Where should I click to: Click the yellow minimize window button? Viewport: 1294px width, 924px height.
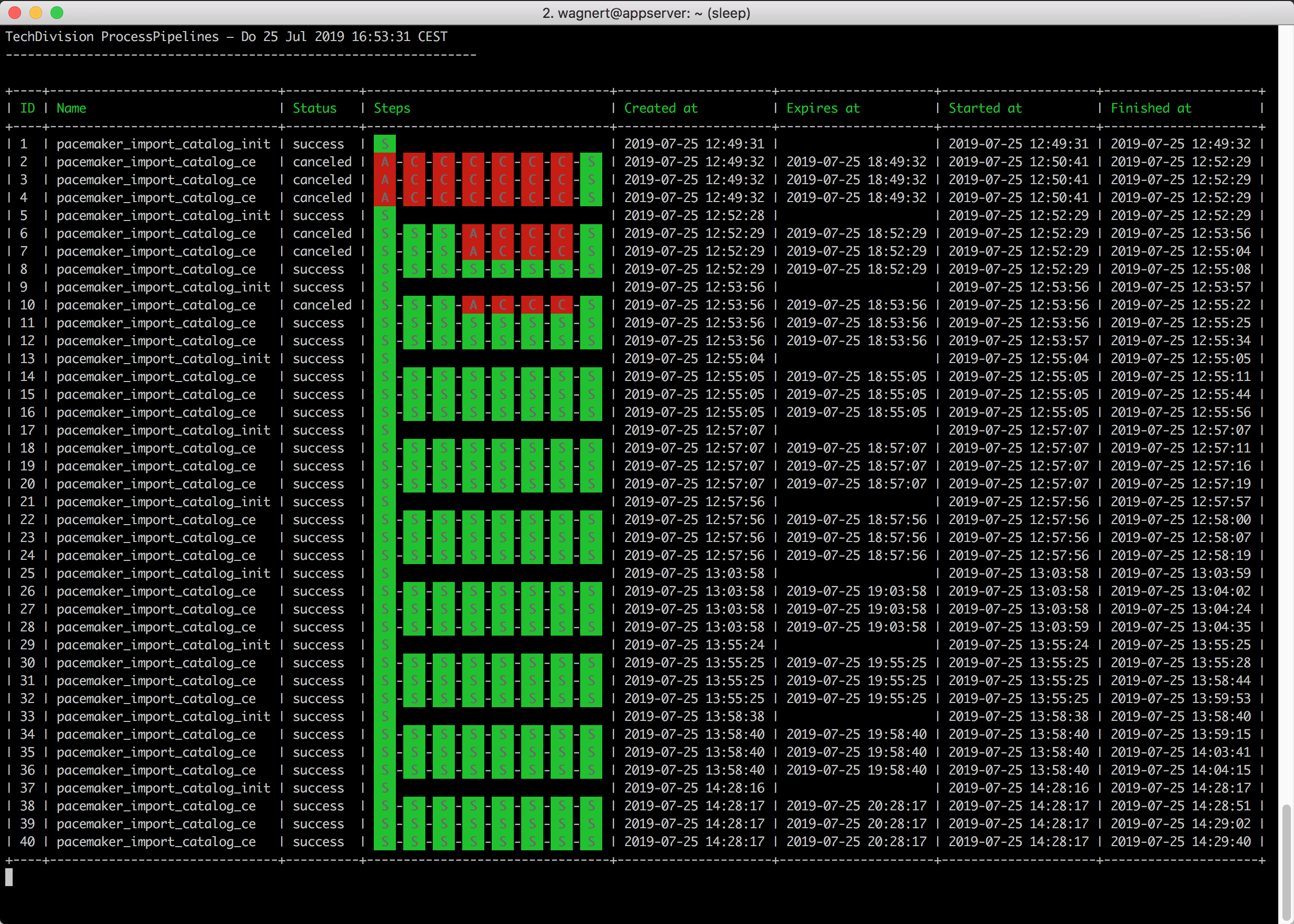tap(36, 13)
